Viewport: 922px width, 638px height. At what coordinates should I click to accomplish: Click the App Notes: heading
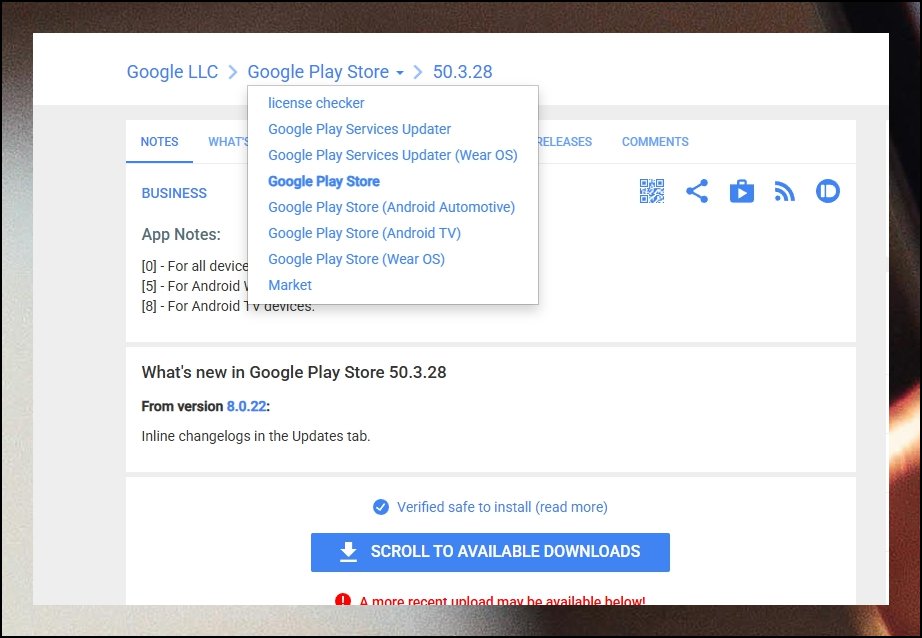[181, 234]
